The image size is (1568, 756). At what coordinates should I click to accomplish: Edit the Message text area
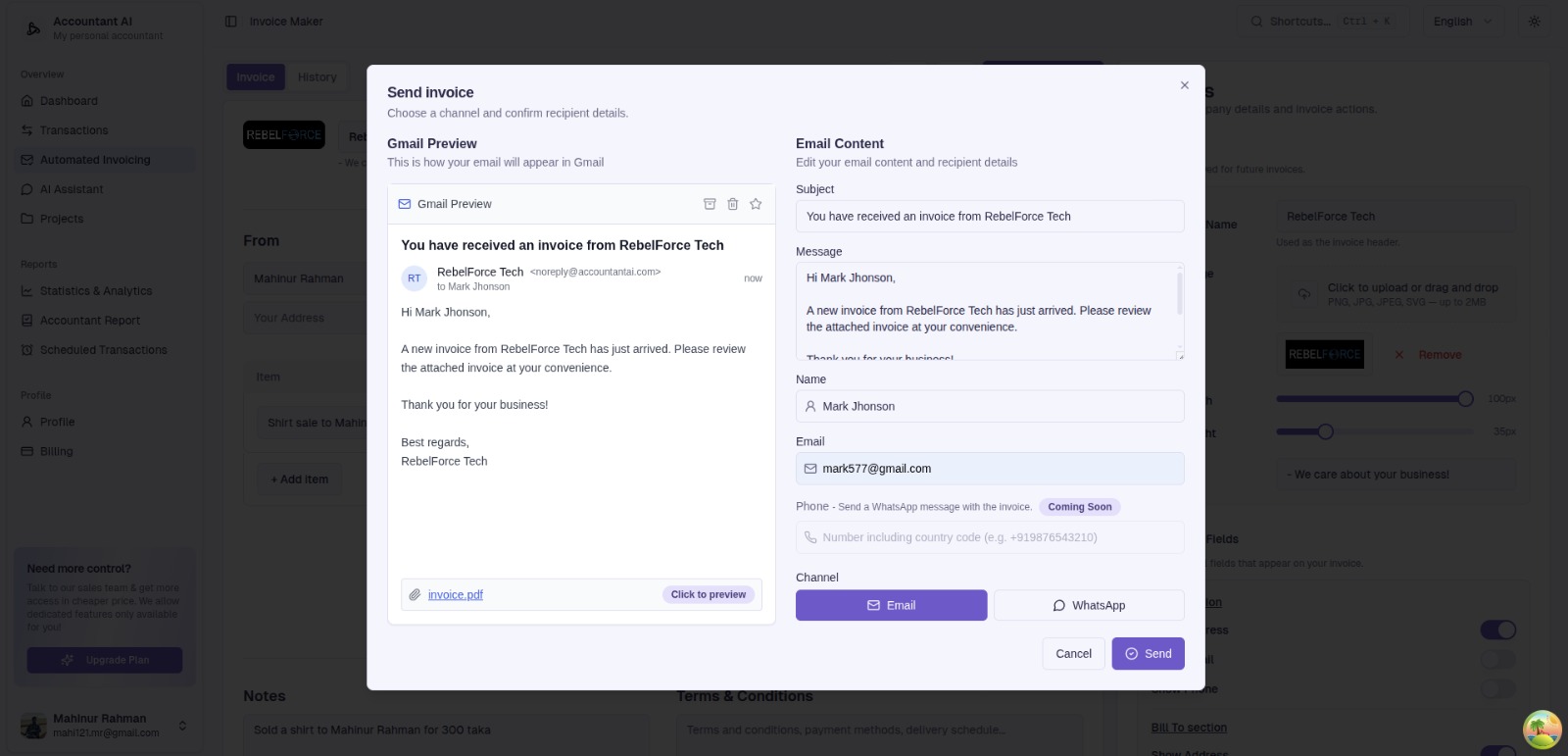[x=990, y=311]
